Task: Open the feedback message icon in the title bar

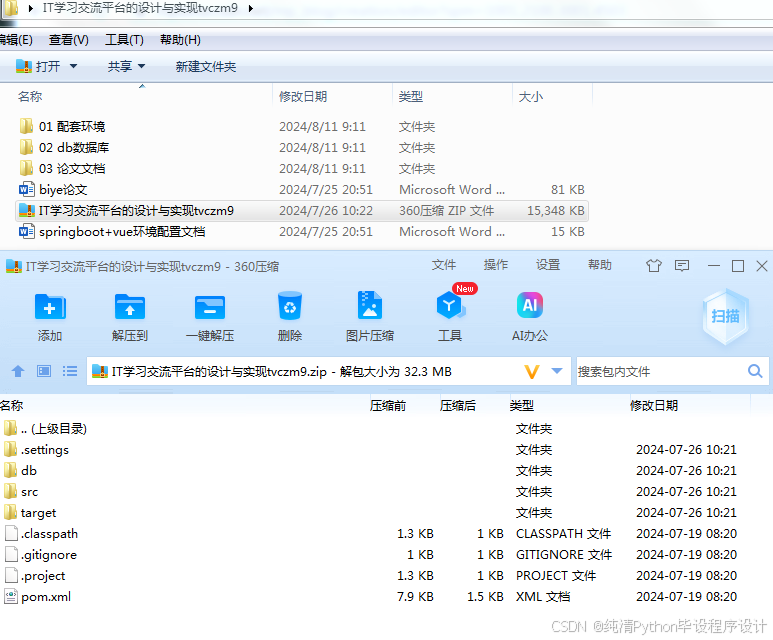Action: pyautogui.click(x=682, y=266)
